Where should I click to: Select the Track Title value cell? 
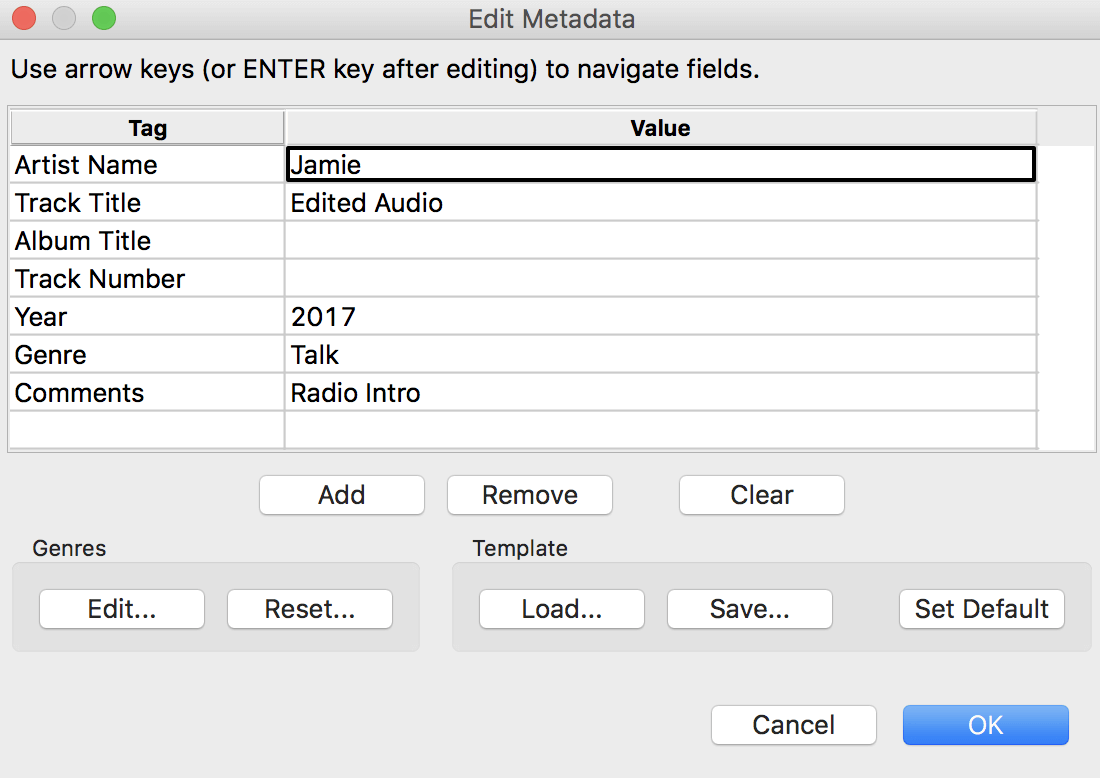coord(660,203)
